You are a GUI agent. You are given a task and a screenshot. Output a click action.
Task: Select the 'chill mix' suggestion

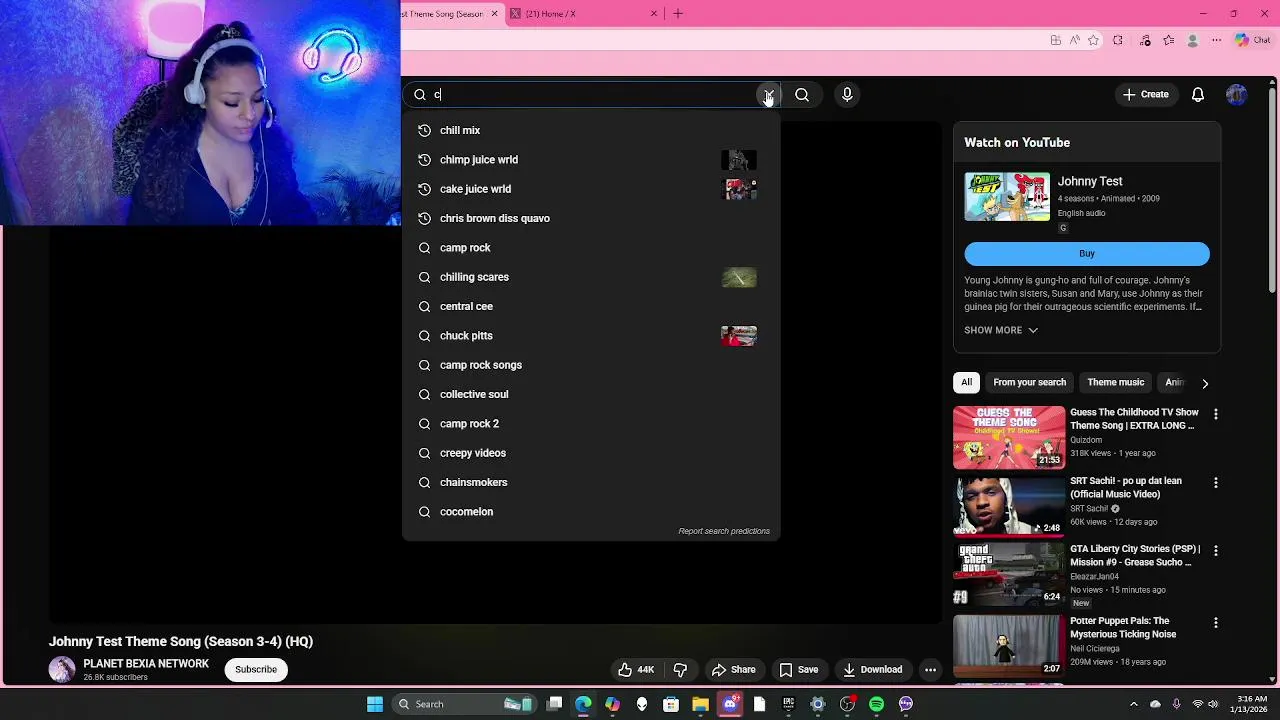(x=590, y=130)
